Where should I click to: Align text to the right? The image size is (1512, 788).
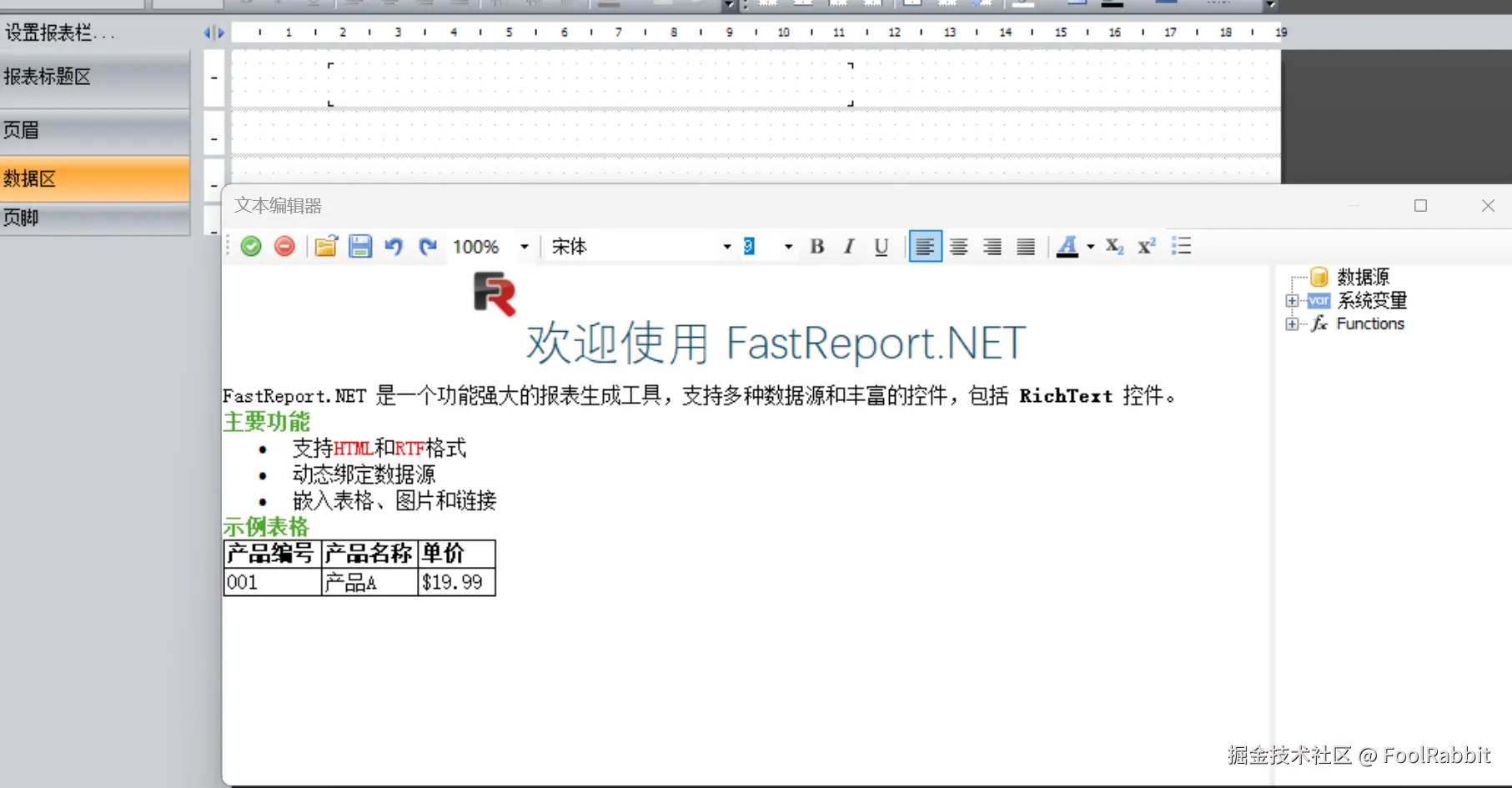pyautogui.click(x=992, y=247)
